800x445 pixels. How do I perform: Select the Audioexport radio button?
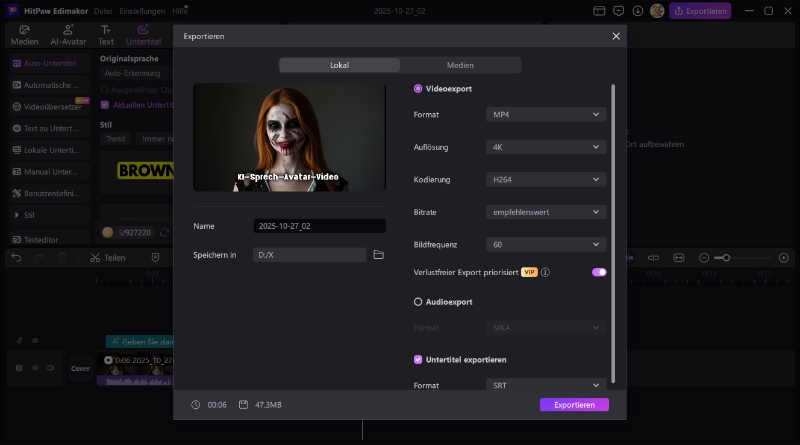(418, 302)
